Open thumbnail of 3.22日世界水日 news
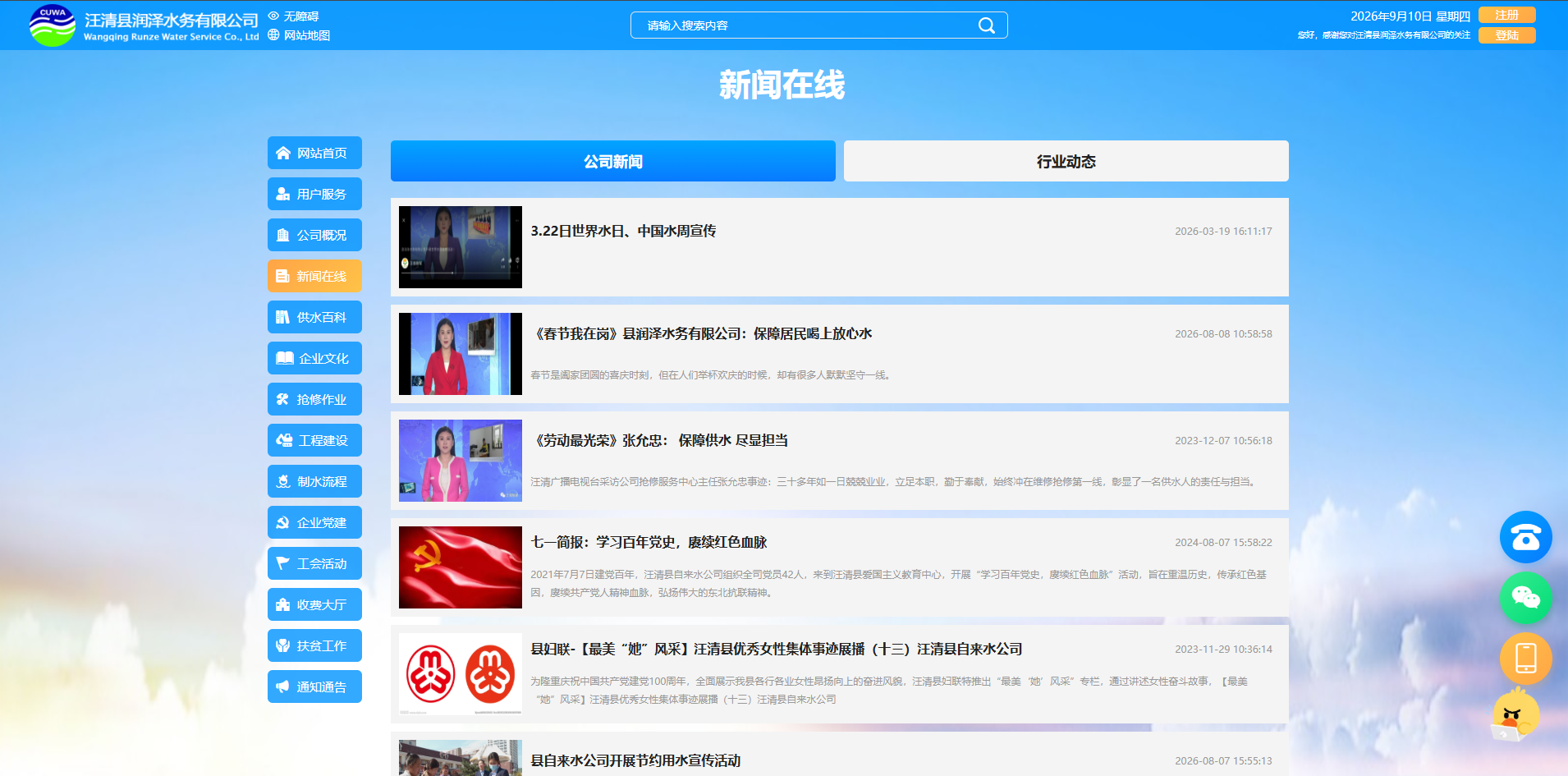Screen dimensions: 1568x776 click(461, 247)
